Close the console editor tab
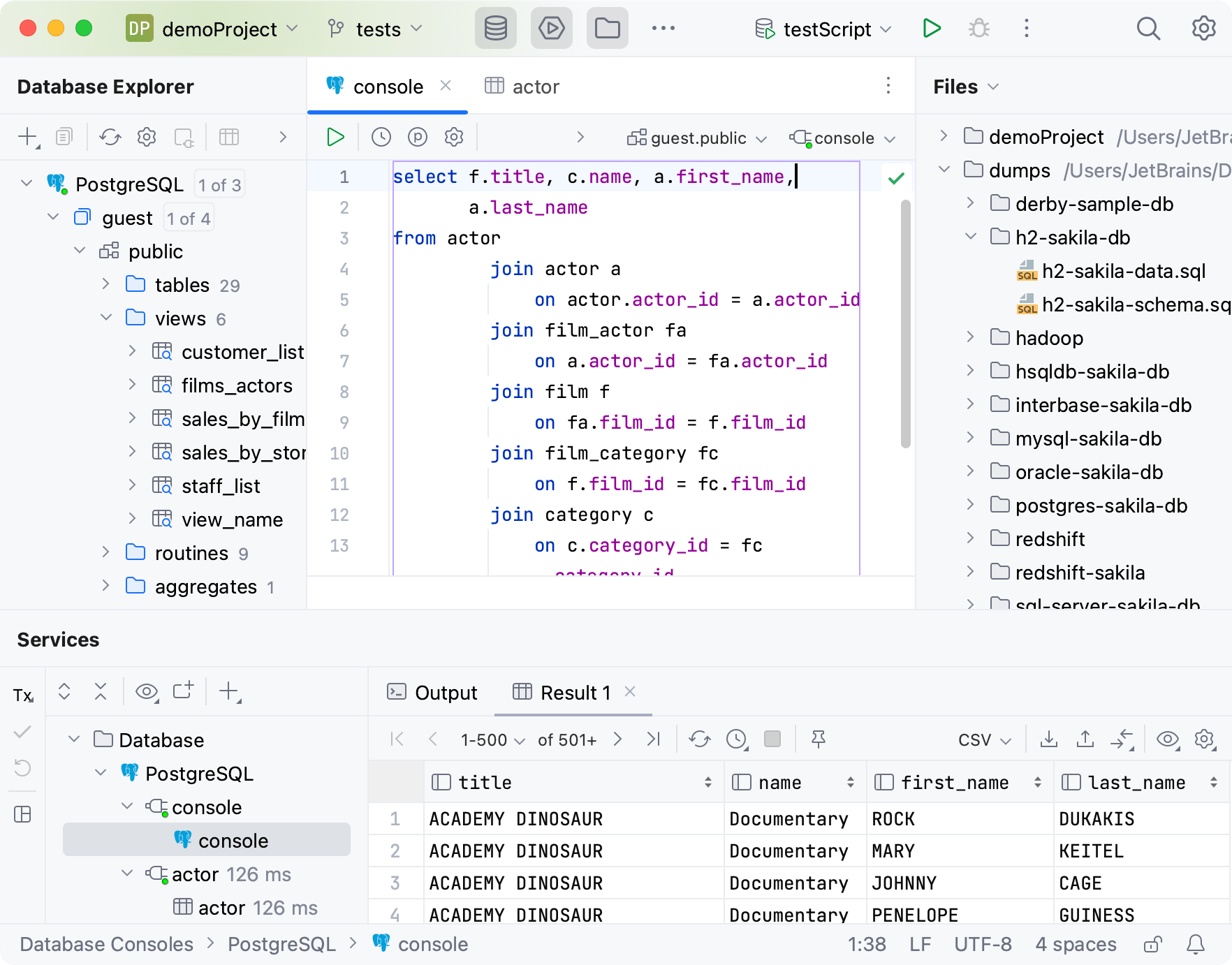 [446, 85]
